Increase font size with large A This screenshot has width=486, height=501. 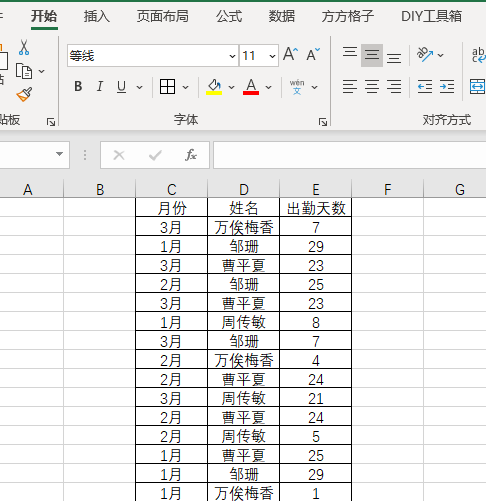[290, 54]
